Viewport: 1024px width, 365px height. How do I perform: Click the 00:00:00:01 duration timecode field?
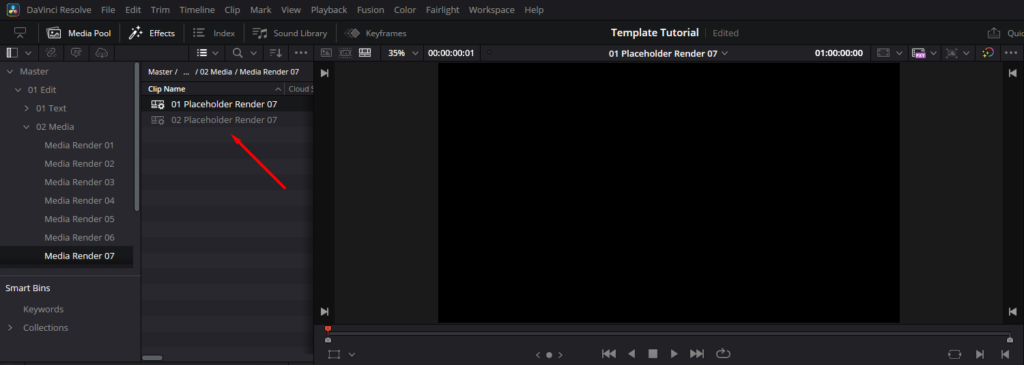pyautogui.click(x=451, y=53)
